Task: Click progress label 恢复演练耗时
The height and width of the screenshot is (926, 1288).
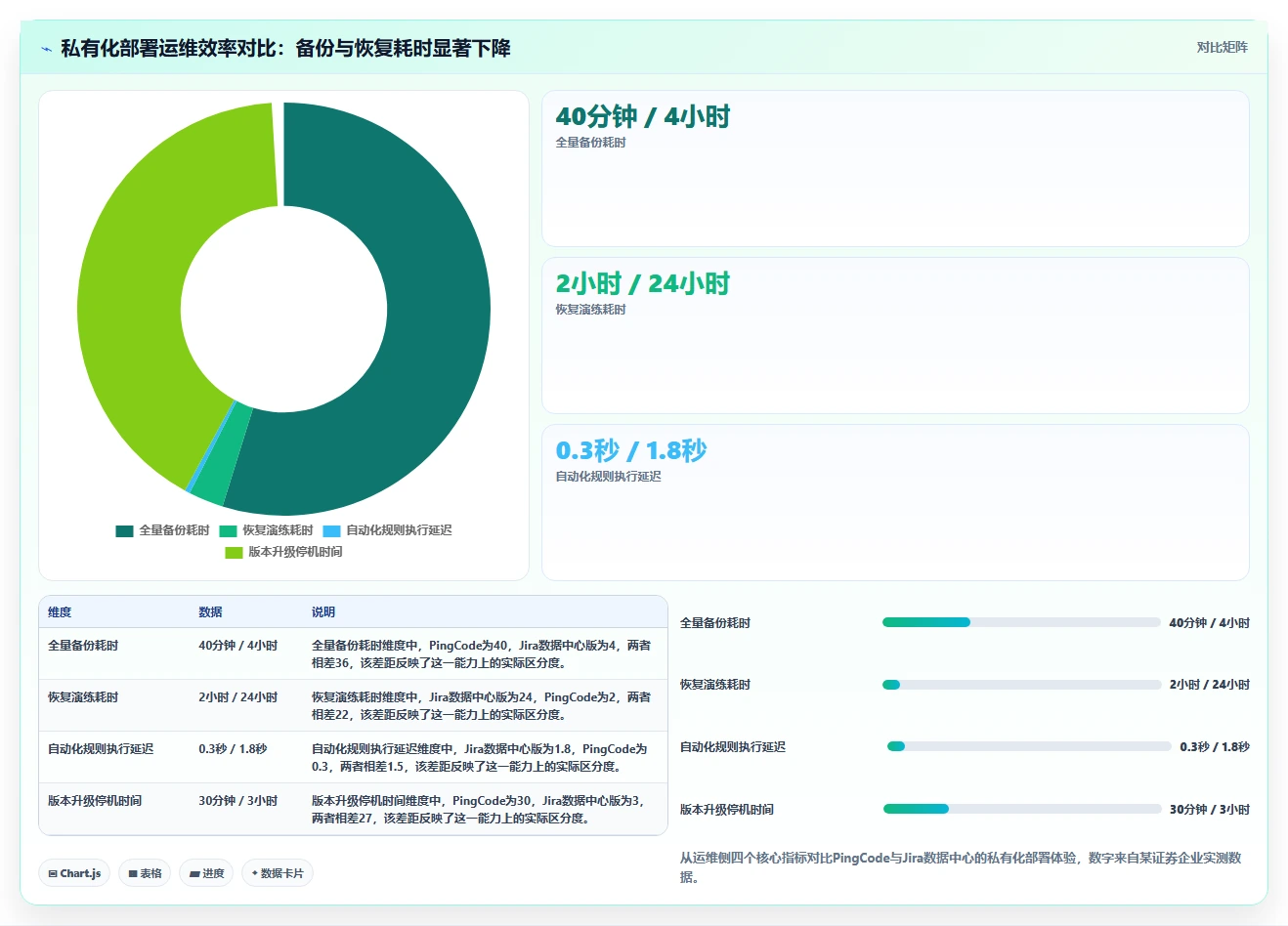Action: click(715, 685)
